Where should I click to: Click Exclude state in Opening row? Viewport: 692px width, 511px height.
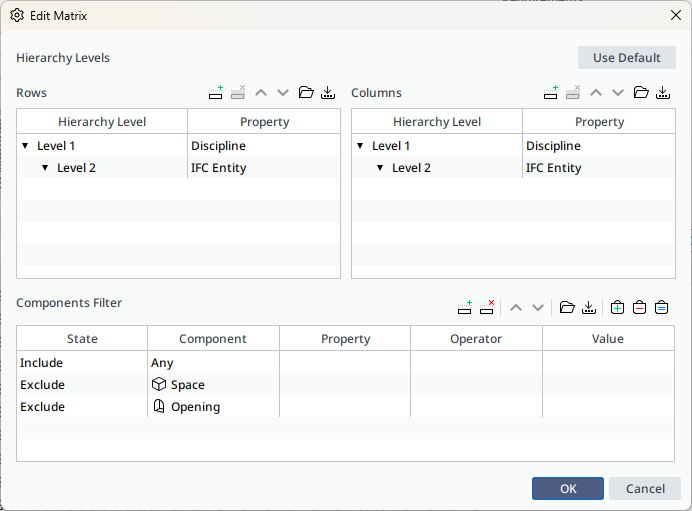click(82, 406)
